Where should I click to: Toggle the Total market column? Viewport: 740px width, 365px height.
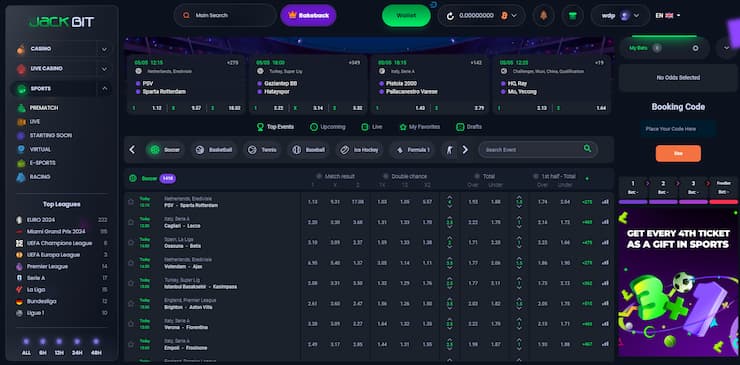click(484, 176)
